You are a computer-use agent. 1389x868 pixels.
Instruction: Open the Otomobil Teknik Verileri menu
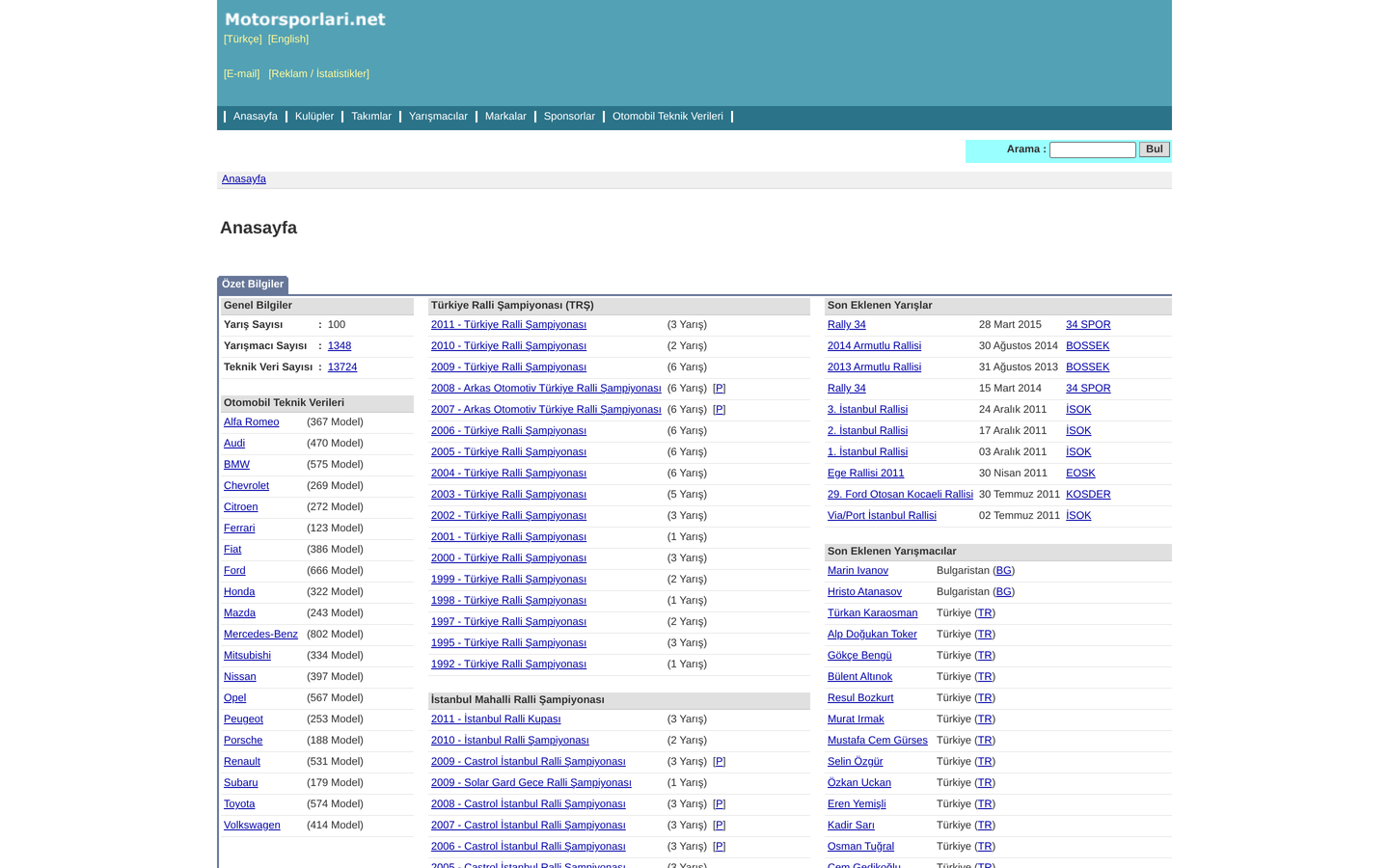point(667,116)
